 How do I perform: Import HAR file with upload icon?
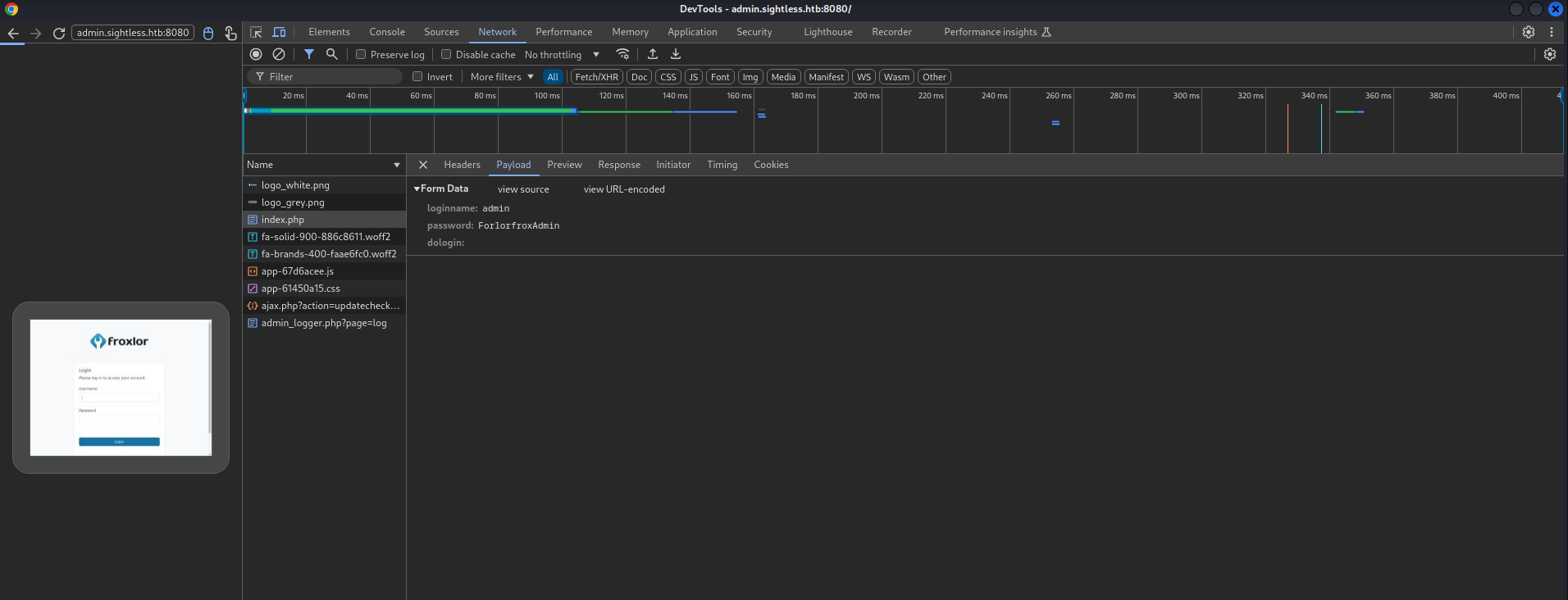(x=653, y=54)
